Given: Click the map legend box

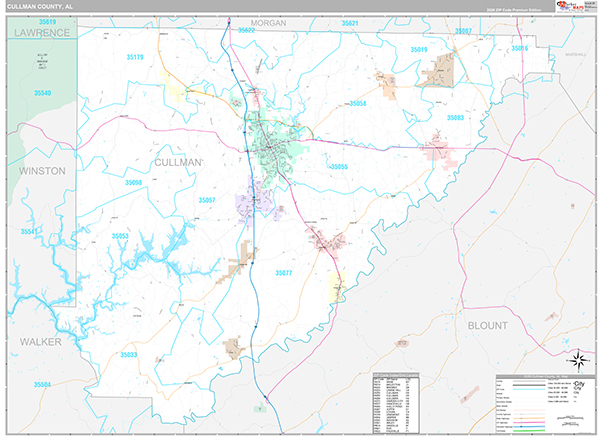Looking at the screenshot, I should point(545,404).
